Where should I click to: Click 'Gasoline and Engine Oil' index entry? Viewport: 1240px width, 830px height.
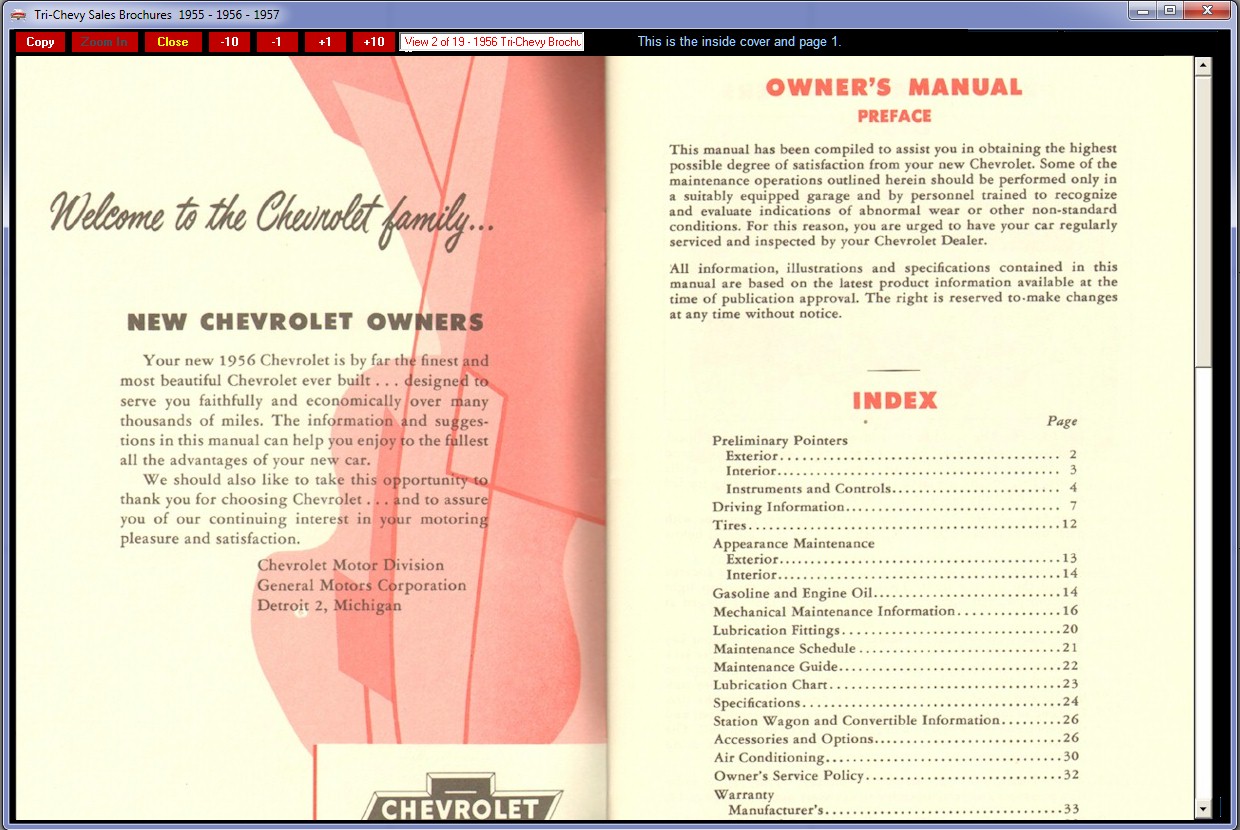895,593
